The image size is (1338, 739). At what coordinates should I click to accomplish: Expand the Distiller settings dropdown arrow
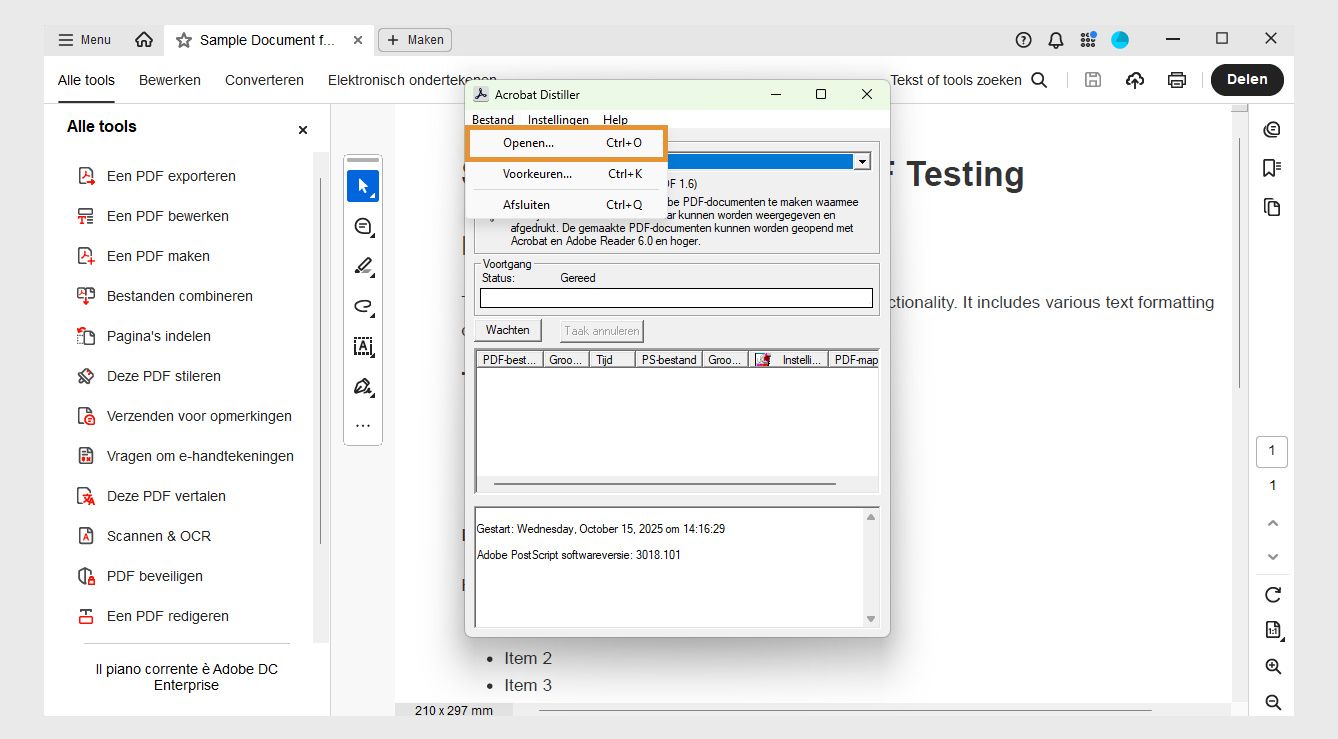pyautogui.click(x=861, y=161)
